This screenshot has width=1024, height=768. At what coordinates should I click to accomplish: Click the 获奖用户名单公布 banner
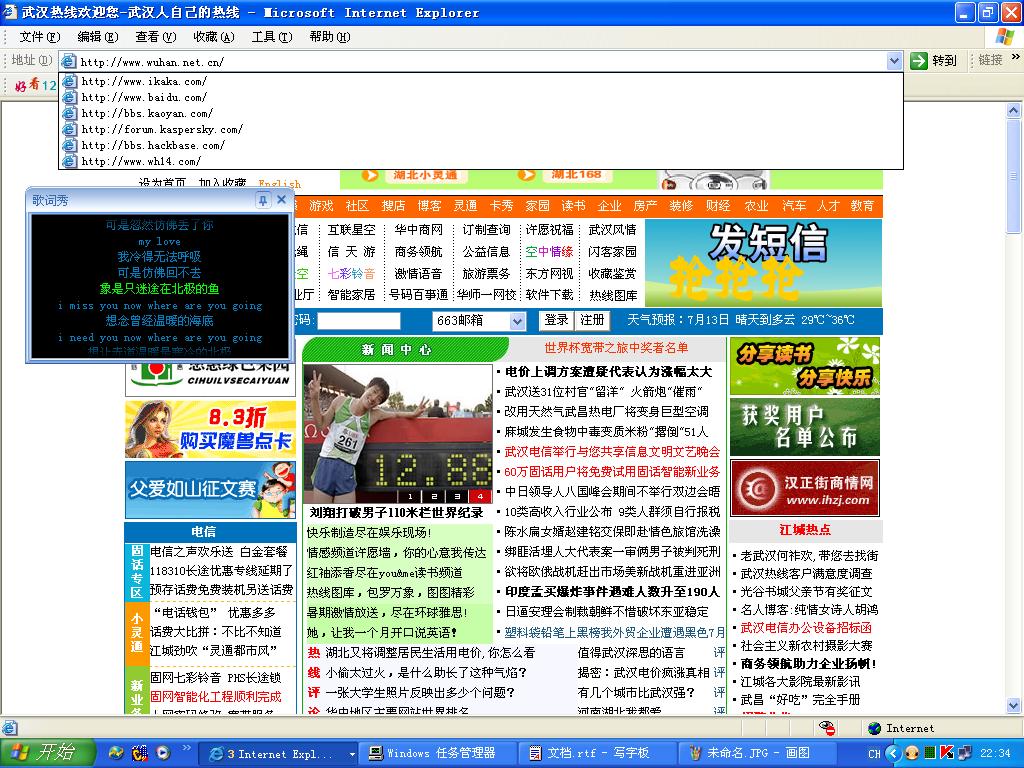click(x=805, y=426)
